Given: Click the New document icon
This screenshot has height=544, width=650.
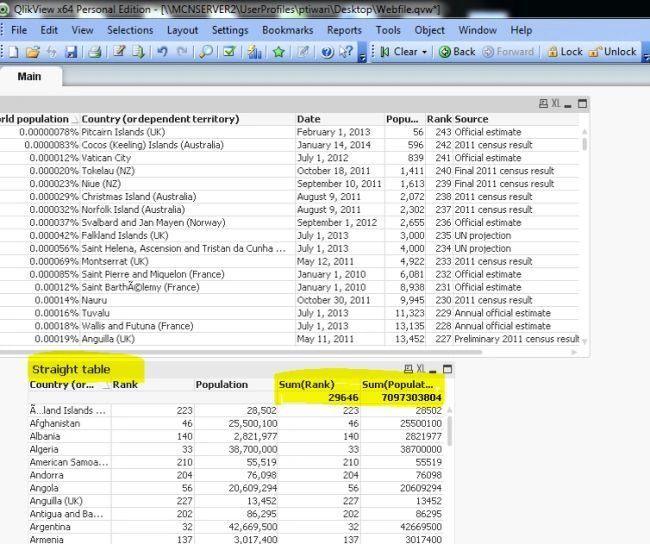Looking at the screenshot, I should [13, 52].
